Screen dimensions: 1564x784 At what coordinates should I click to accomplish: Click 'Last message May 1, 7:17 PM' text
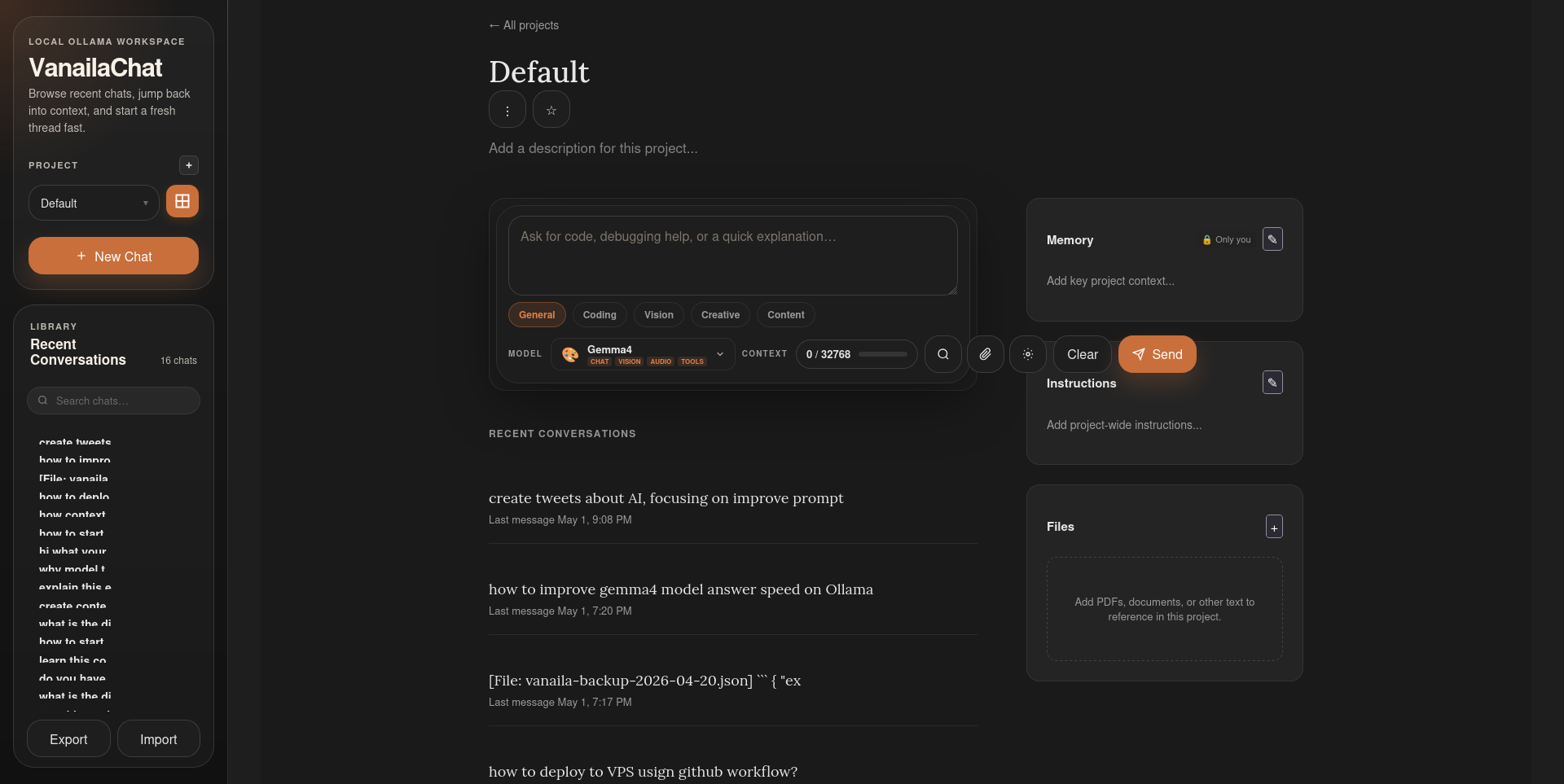(560, 702)
